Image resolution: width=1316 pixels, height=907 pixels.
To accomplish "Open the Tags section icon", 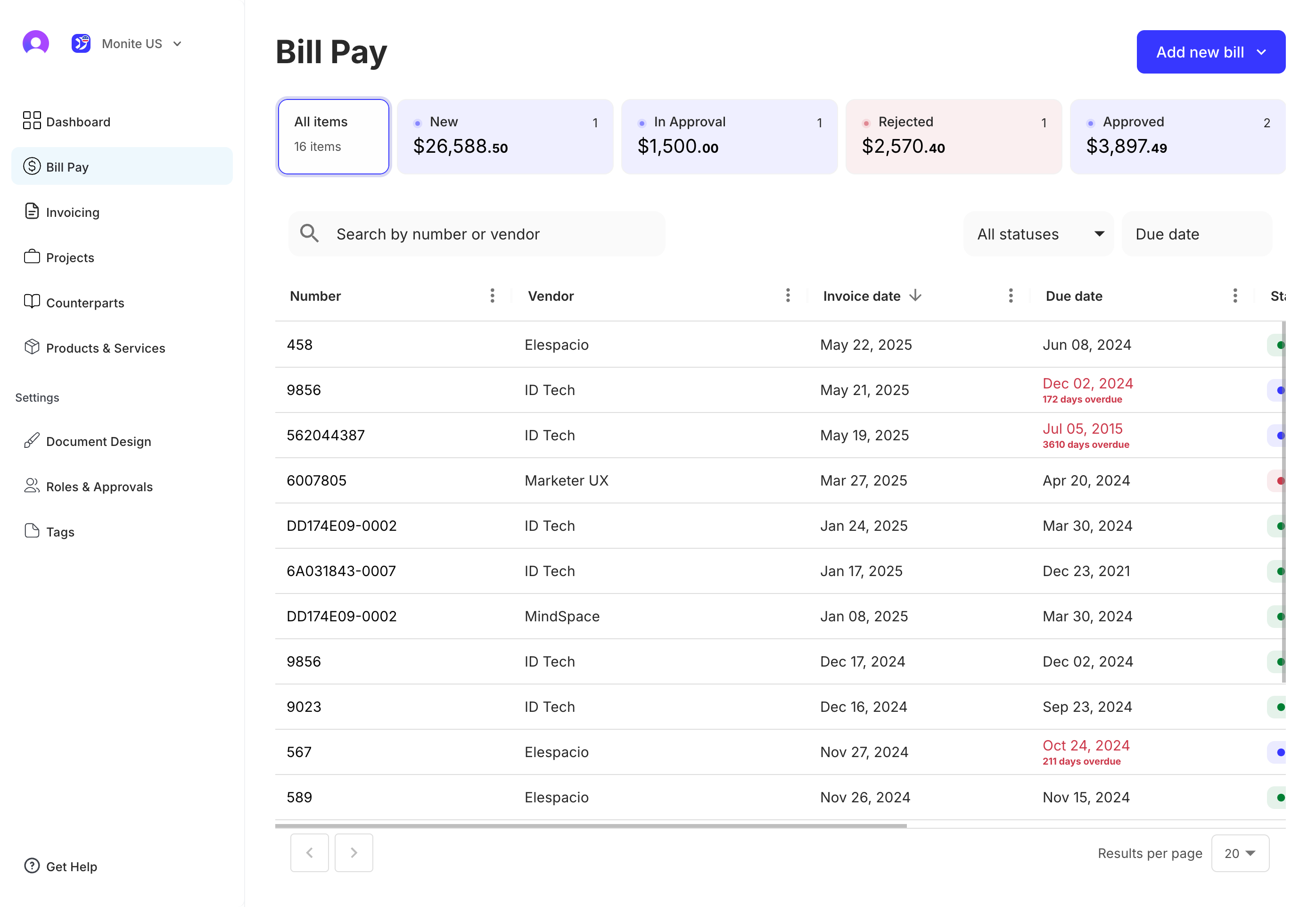I will pos(32,531).
